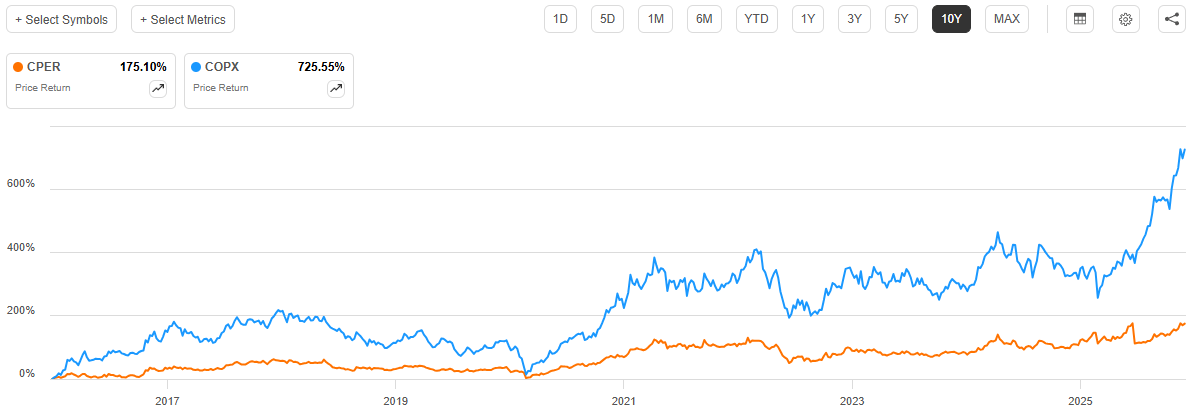Click CPER price return trend icon
This screenshot has width=1196, height=416.
158,89
